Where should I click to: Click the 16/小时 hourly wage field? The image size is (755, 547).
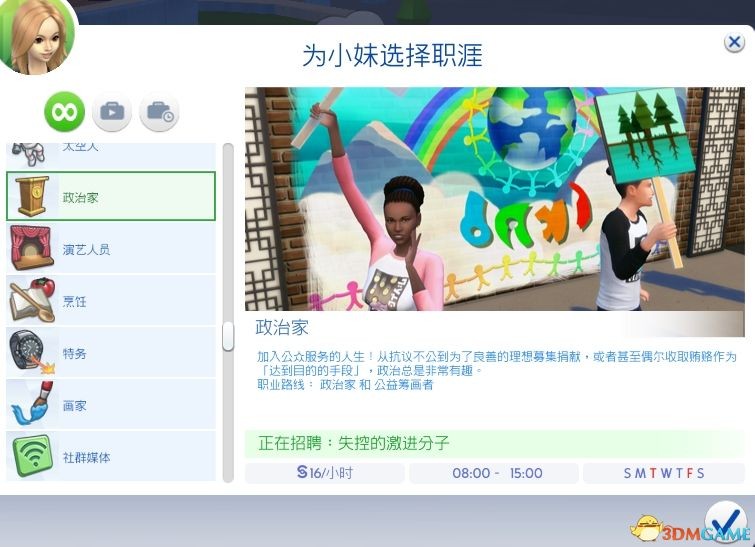pyautogui.click(x=324, y=473)
